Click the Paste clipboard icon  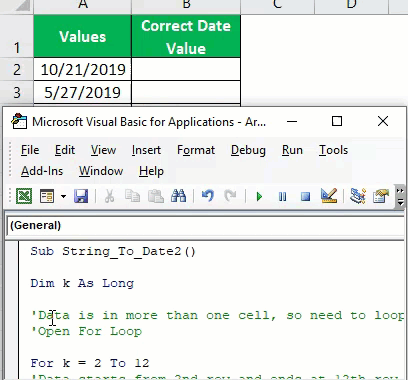tap(155, 196)
